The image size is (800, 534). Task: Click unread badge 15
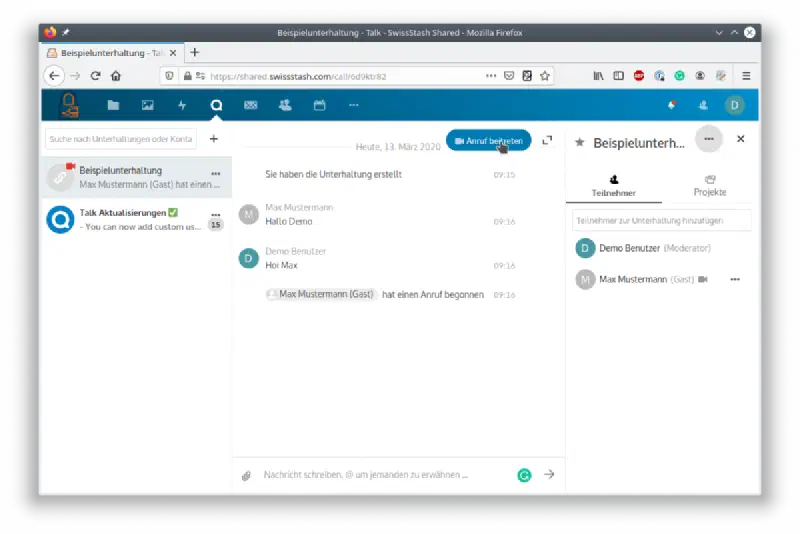[x=216, y=224]
